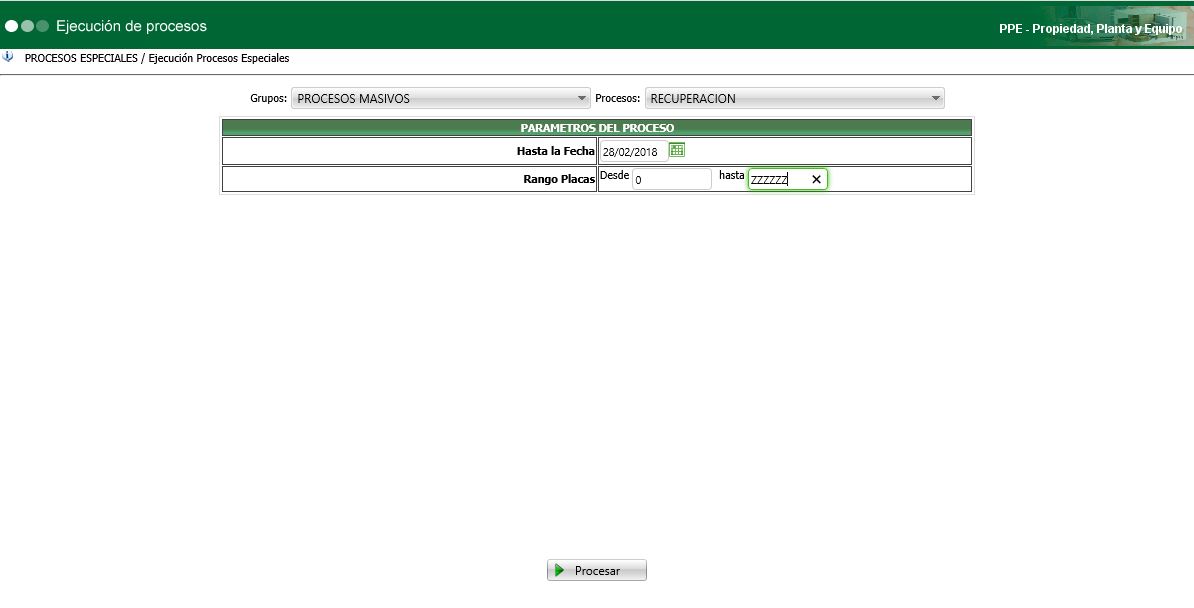Click the Rango Placas label
1194x608 pixels.
tap(559, 180)
